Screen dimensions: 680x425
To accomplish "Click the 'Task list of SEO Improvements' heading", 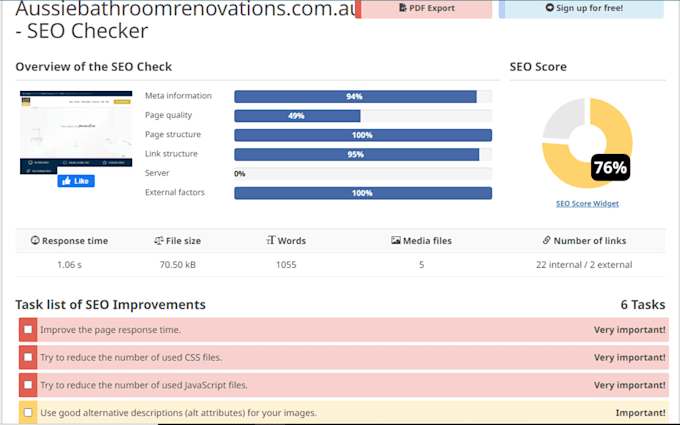I will coord(111,304).
